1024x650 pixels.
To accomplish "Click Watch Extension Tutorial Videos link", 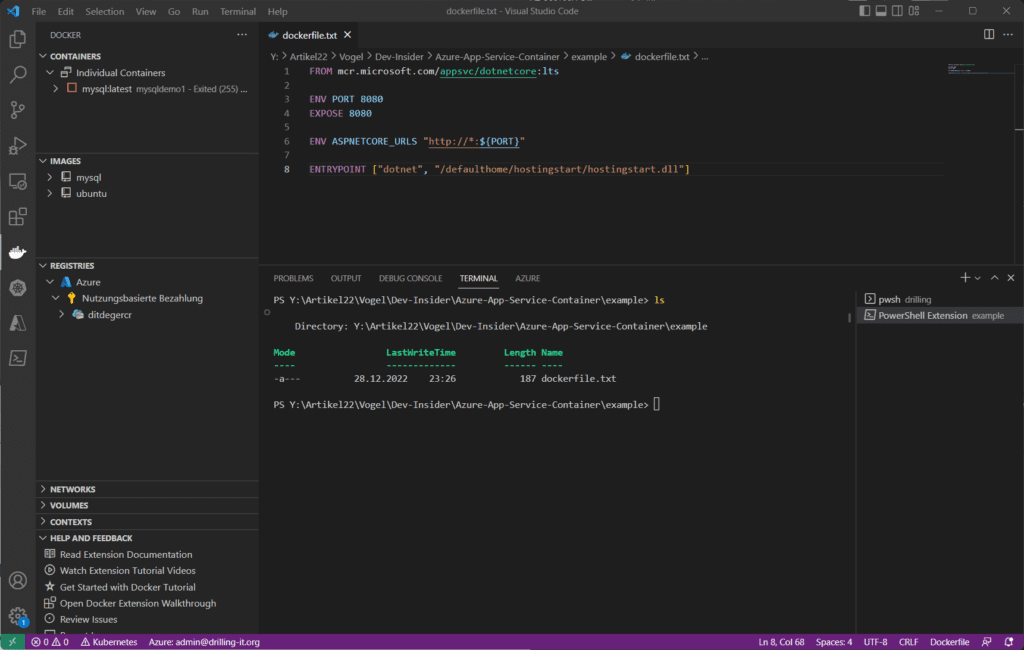I will tap(127, 571).
